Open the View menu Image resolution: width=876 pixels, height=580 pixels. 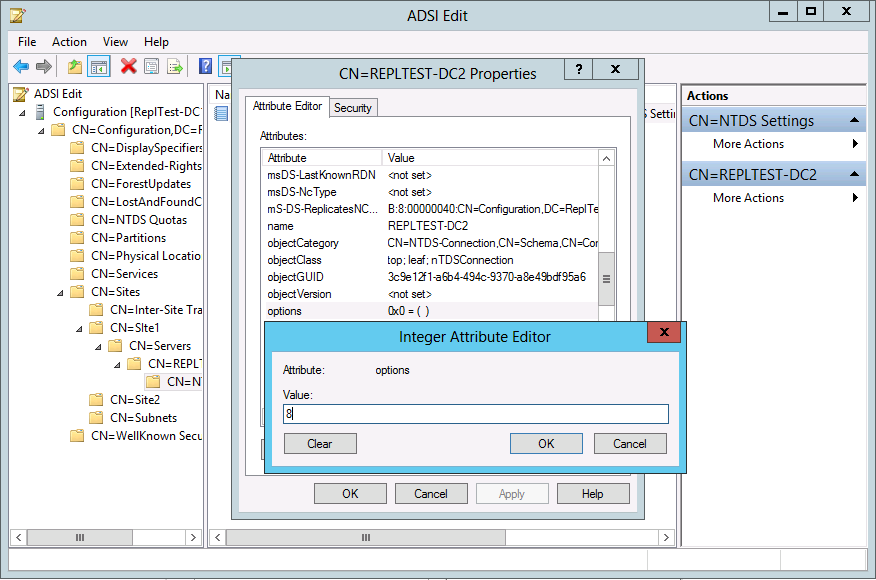115,42
